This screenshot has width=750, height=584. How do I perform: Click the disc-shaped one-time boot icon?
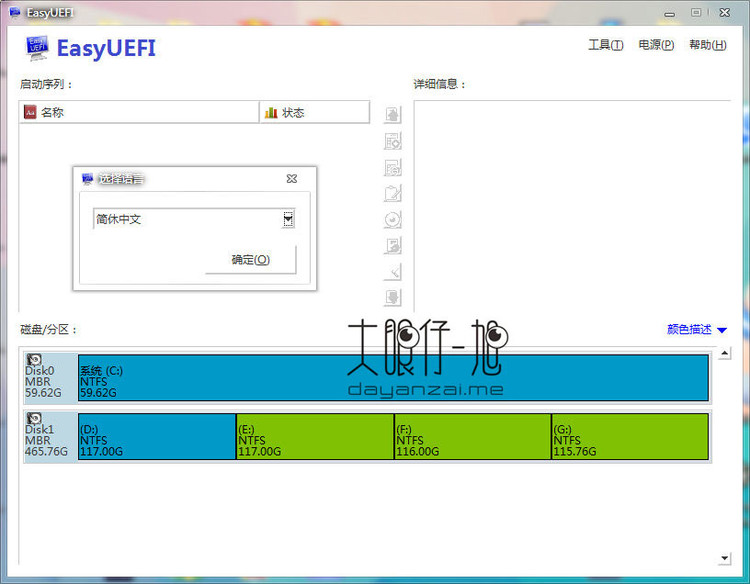[393, 220]
